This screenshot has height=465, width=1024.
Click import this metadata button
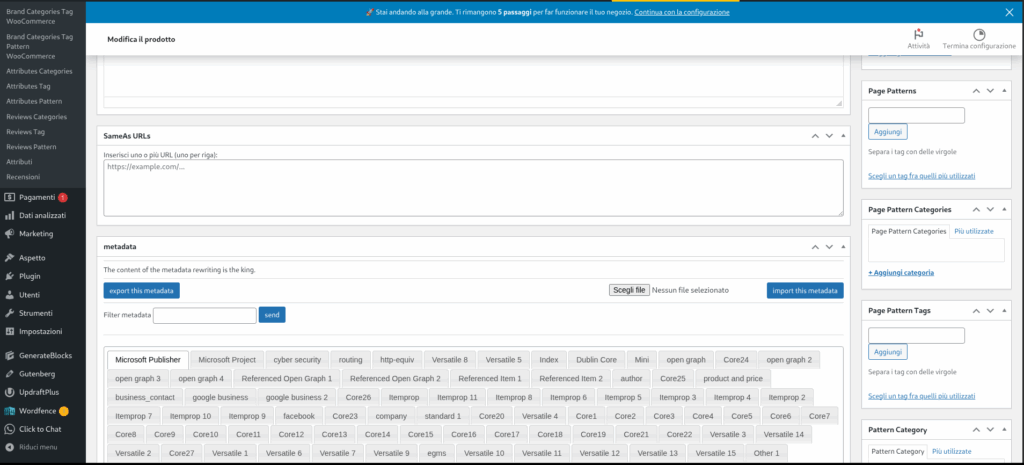tap(805, 291)
